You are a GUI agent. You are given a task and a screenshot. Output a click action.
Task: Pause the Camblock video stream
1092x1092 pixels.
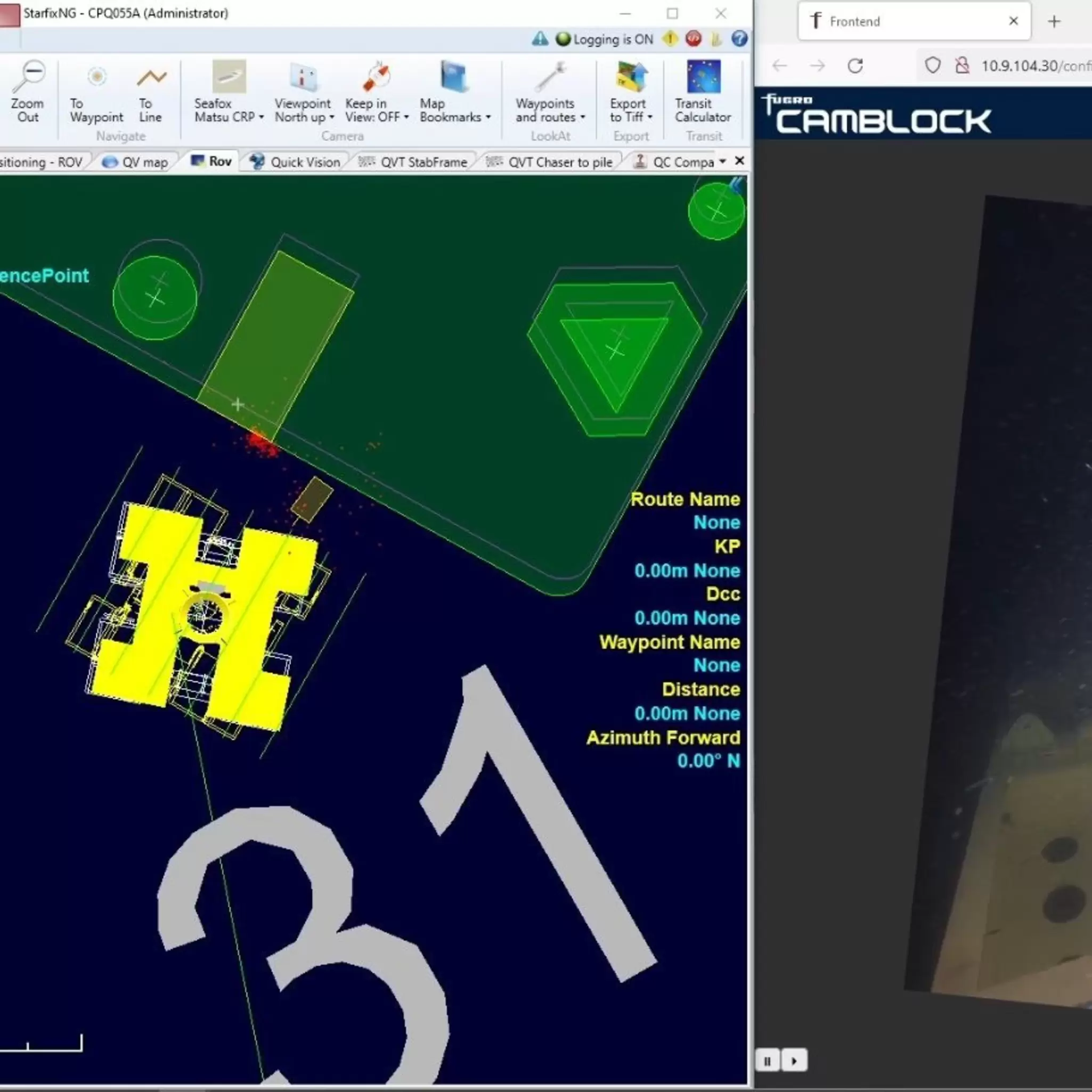(768, 1061)
